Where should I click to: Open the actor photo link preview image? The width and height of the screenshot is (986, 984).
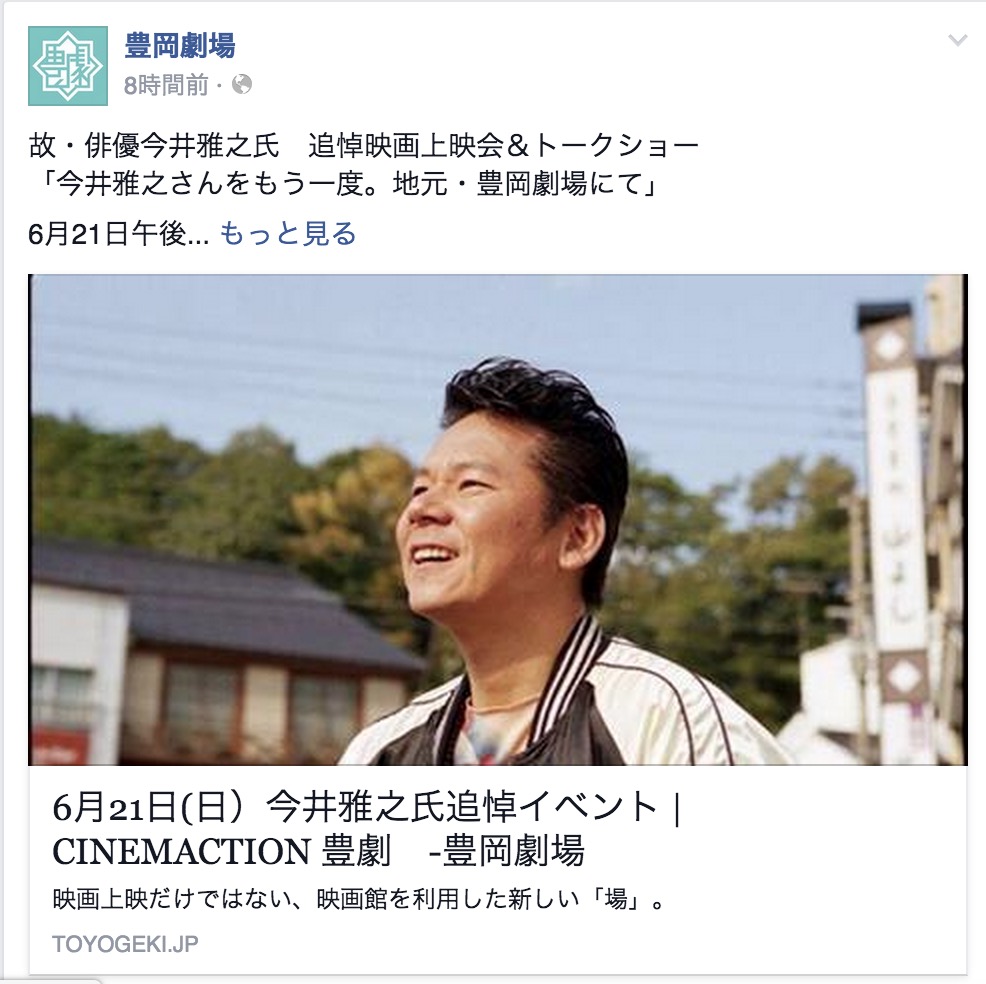(497, 519)
